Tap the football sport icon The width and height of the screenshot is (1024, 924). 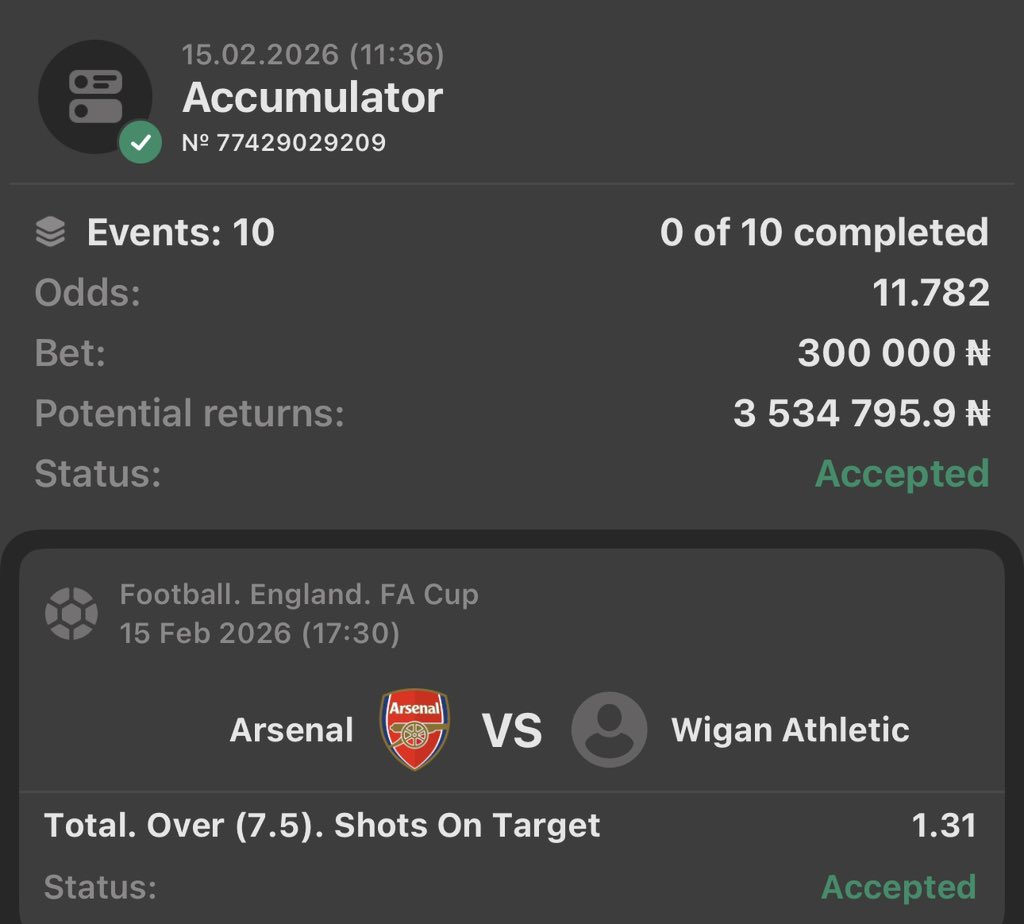tap(71, 613)
